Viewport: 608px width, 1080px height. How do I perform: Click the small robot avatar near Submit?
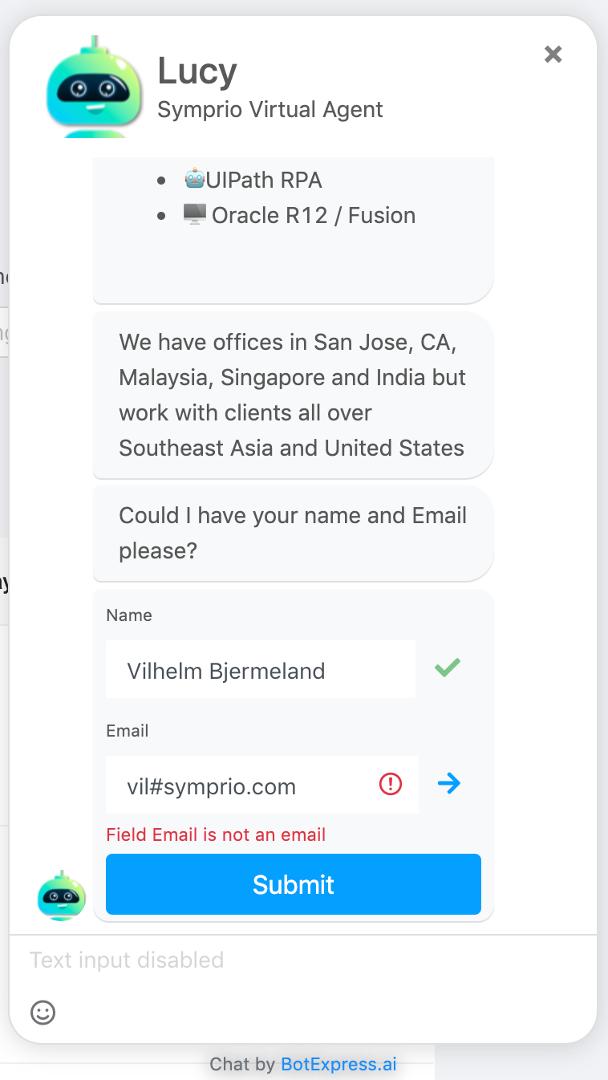pyautogui.click(x=62, y=895)
